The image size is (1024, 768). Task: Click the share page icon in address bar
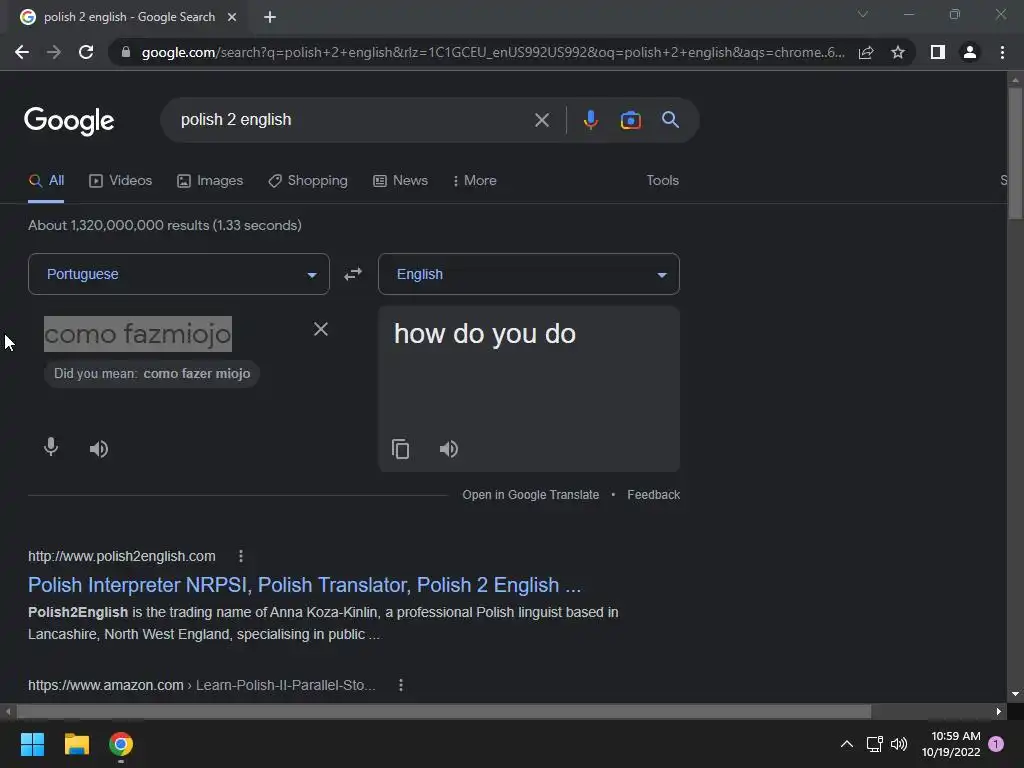(866, 52)
